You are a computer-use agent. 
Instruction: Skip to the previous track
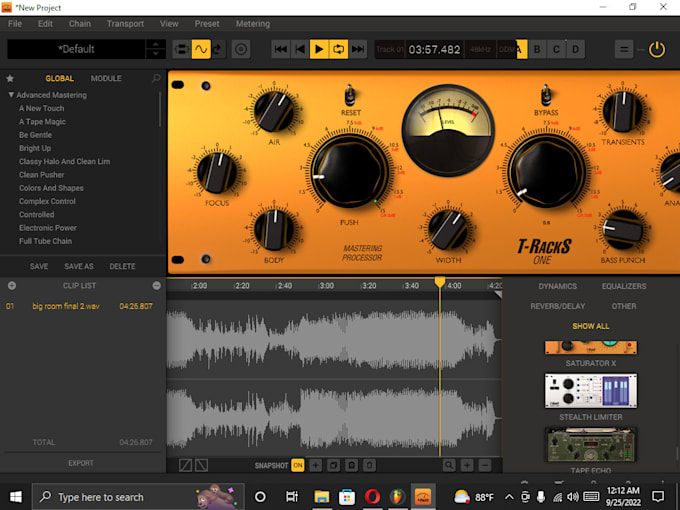click(281, 49)
